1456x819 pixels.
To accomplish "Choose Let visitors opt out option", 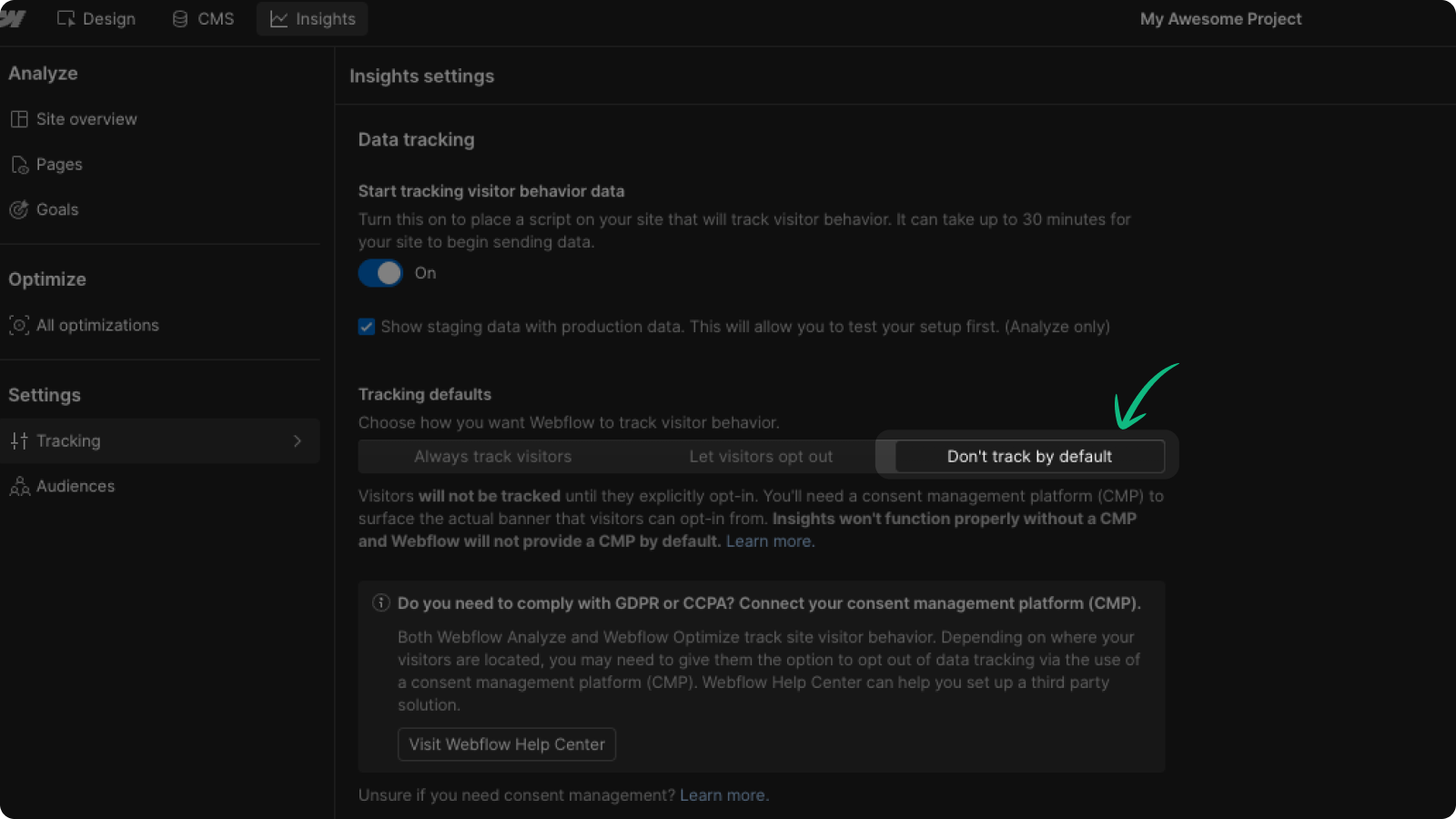I will (761, 457).
